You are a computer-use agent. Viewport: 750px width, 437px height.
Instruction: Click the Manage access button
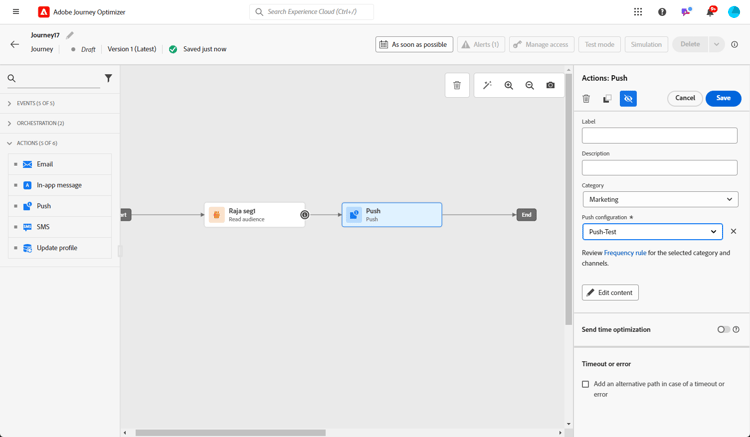tap(541, 44)
